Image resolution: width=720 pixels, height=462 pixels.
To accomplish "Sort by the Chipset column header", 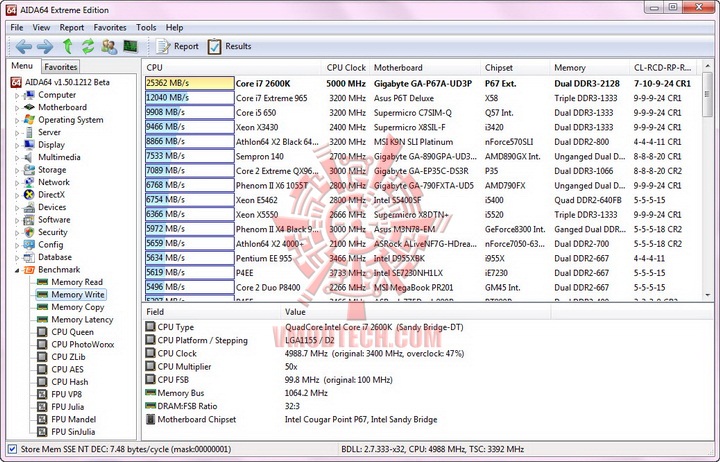I will (x=515, y=68).
